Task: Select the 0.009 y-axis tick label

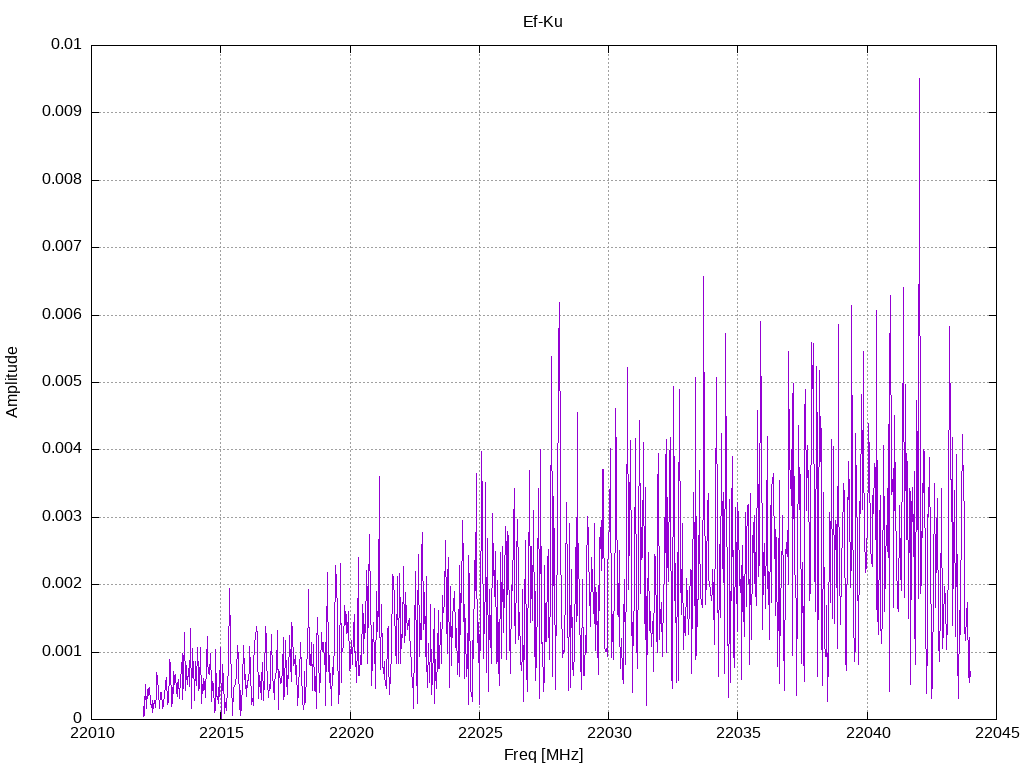Action: (x=61, y=112)
